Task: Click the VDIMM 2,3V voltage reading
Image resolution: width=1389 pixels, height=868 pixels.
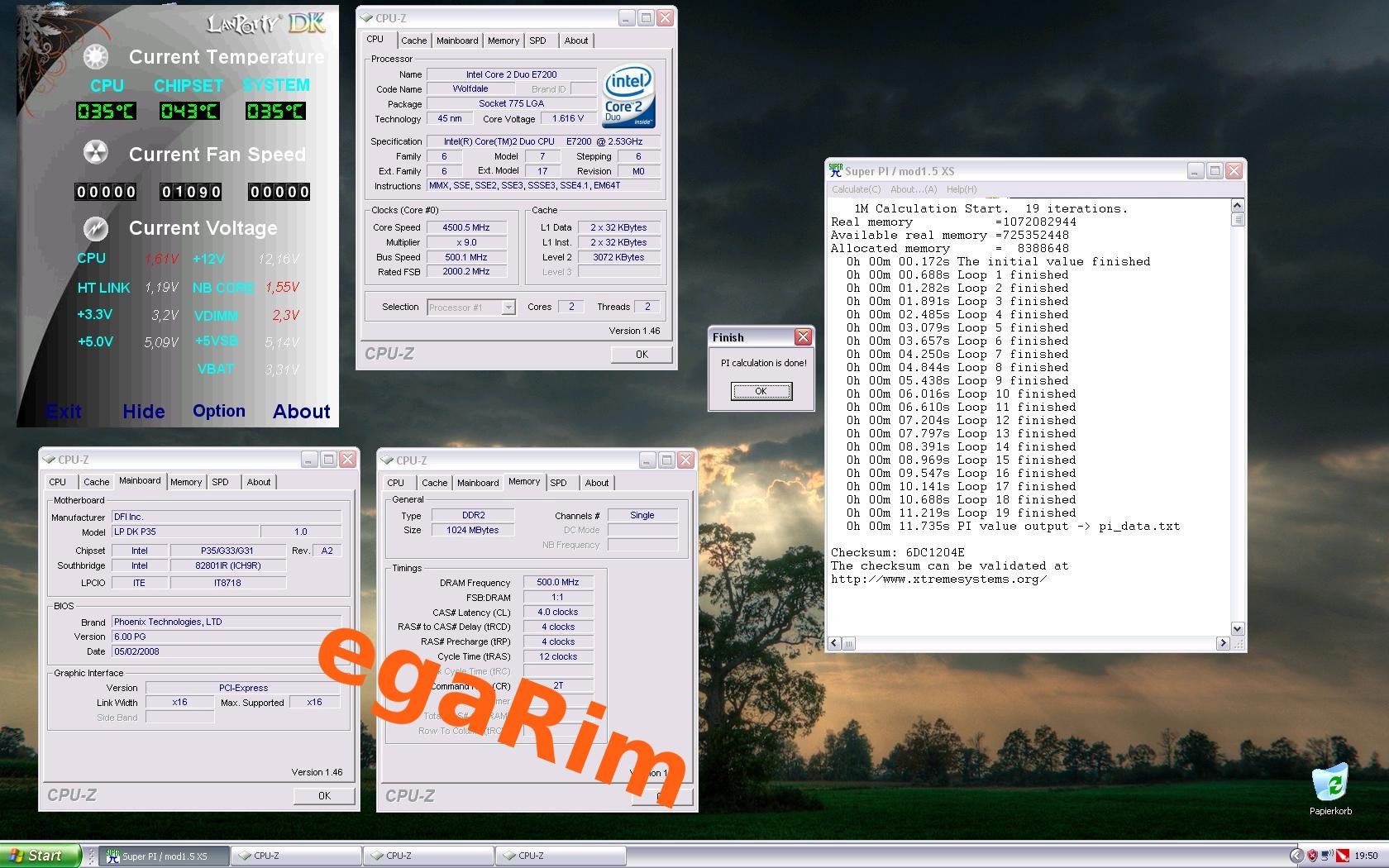Action: 286,315
